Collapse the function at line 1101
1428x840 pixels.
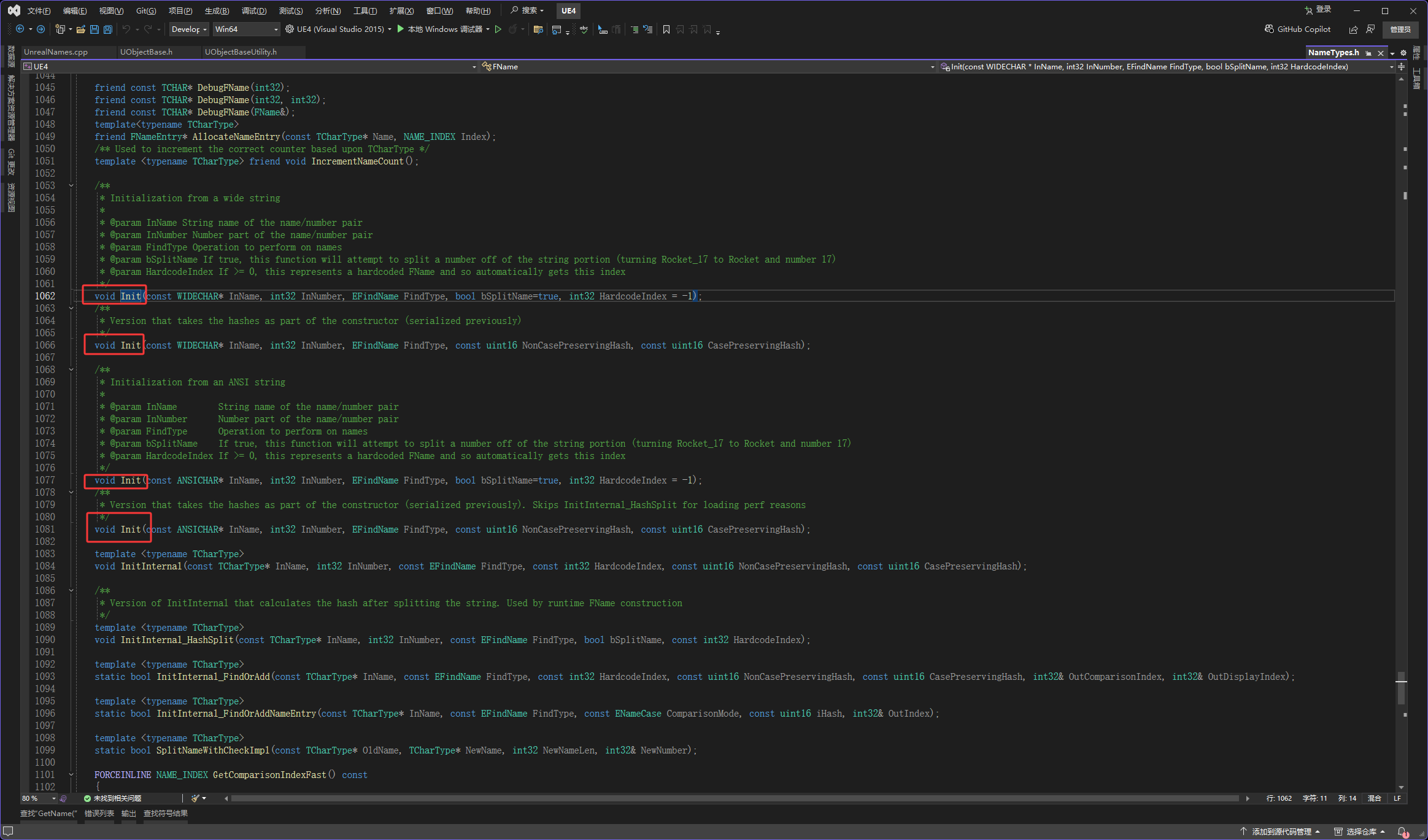71,774
